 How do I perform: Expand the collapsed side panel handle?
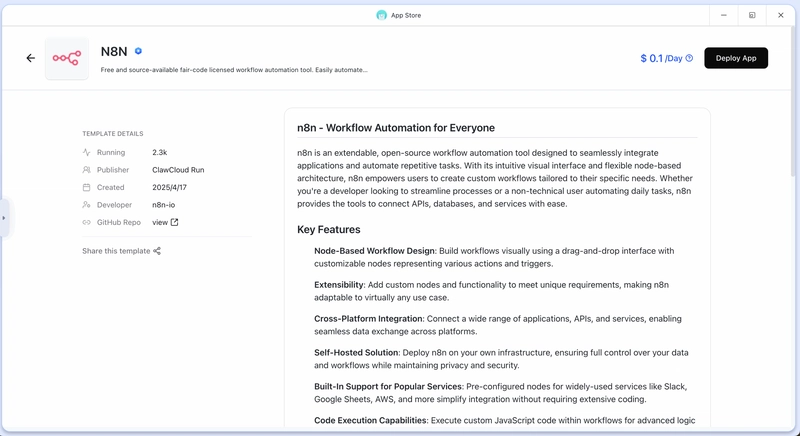pos(4,218)
